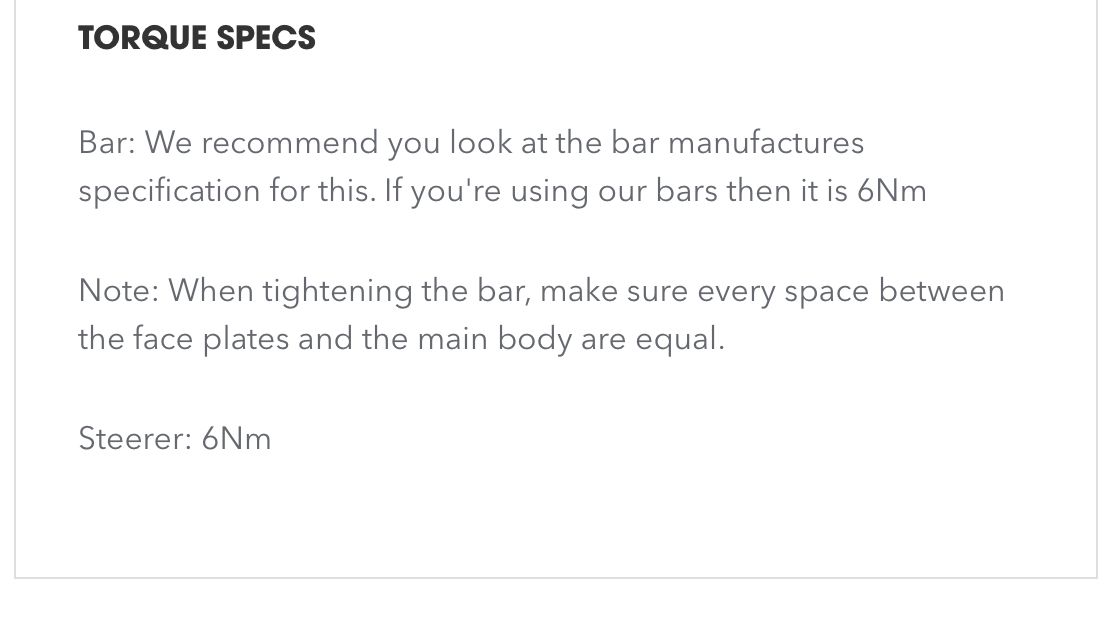Click the TORQUE SPECS heading

(x=197, y=38)
